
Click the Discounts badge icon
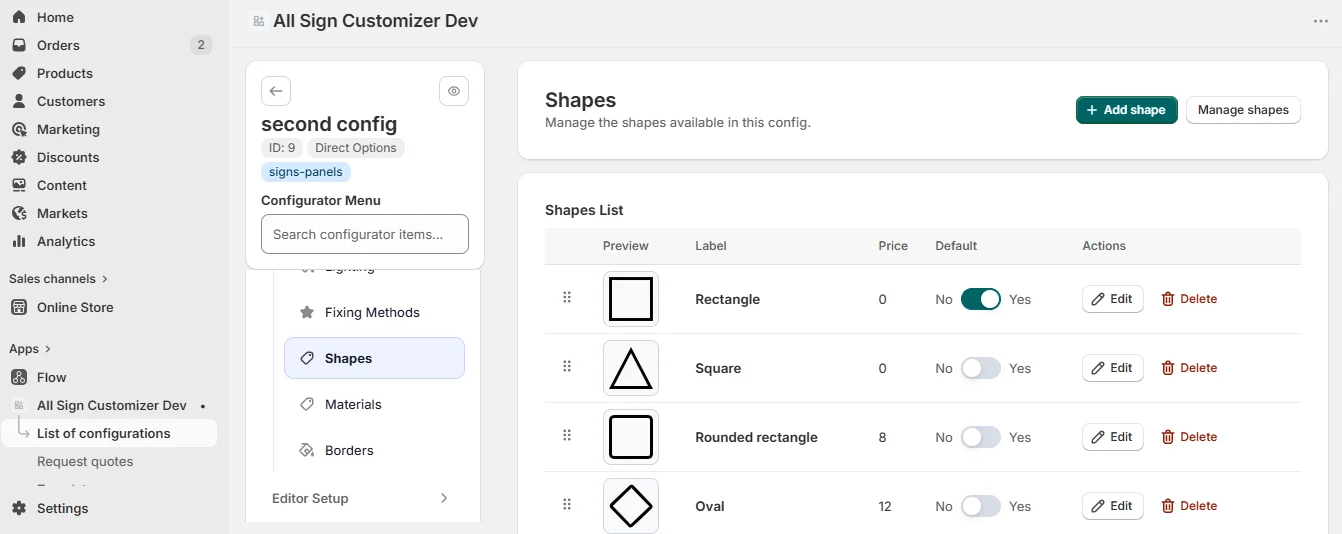click(x=19, y=157)
